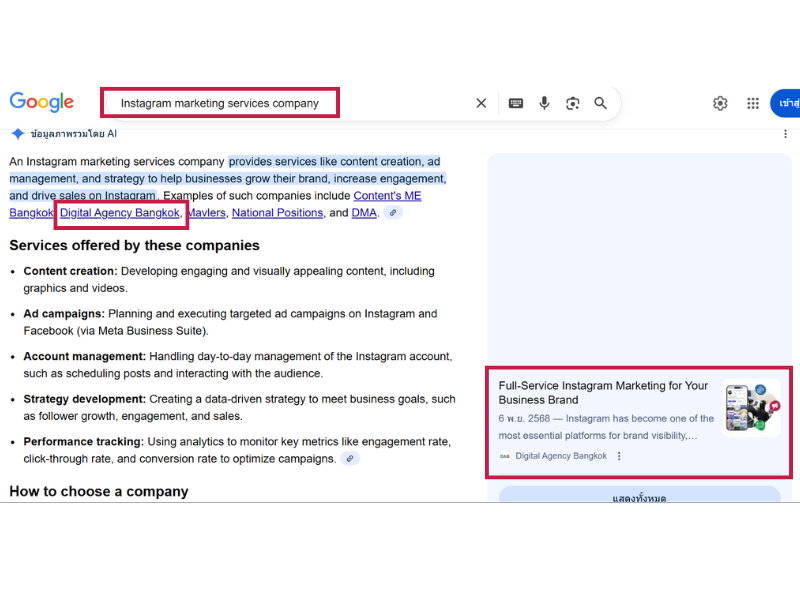Open the on-screen keyboard input tool
The image size is (800, 600).
point(516,103)
